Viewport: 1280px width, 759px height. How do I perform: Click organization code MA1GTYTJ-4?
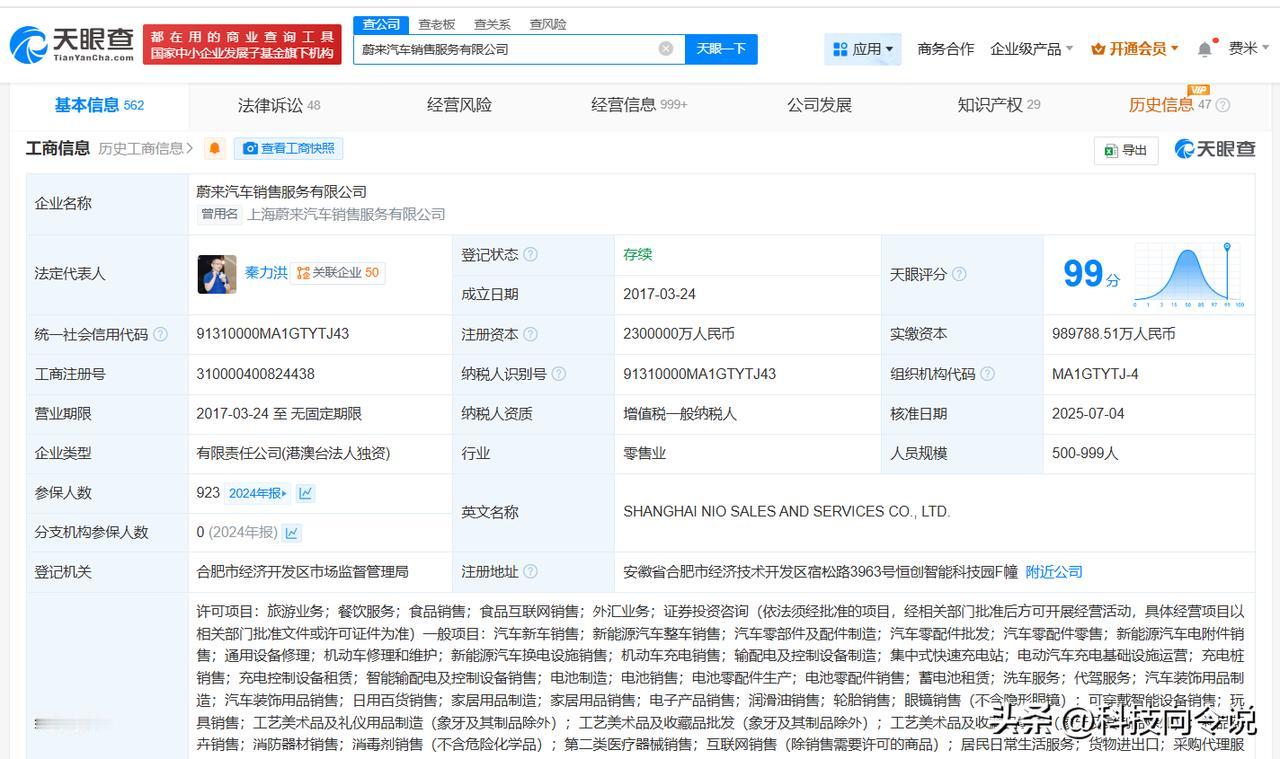[x=1095, y=374]
